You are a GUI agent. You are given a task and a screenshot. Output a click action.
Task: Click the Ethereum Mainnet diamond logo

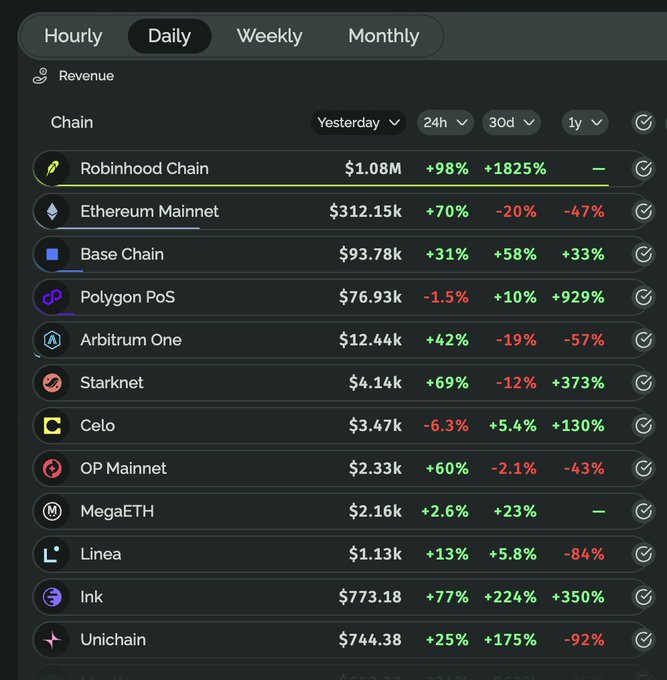[52, 211]
